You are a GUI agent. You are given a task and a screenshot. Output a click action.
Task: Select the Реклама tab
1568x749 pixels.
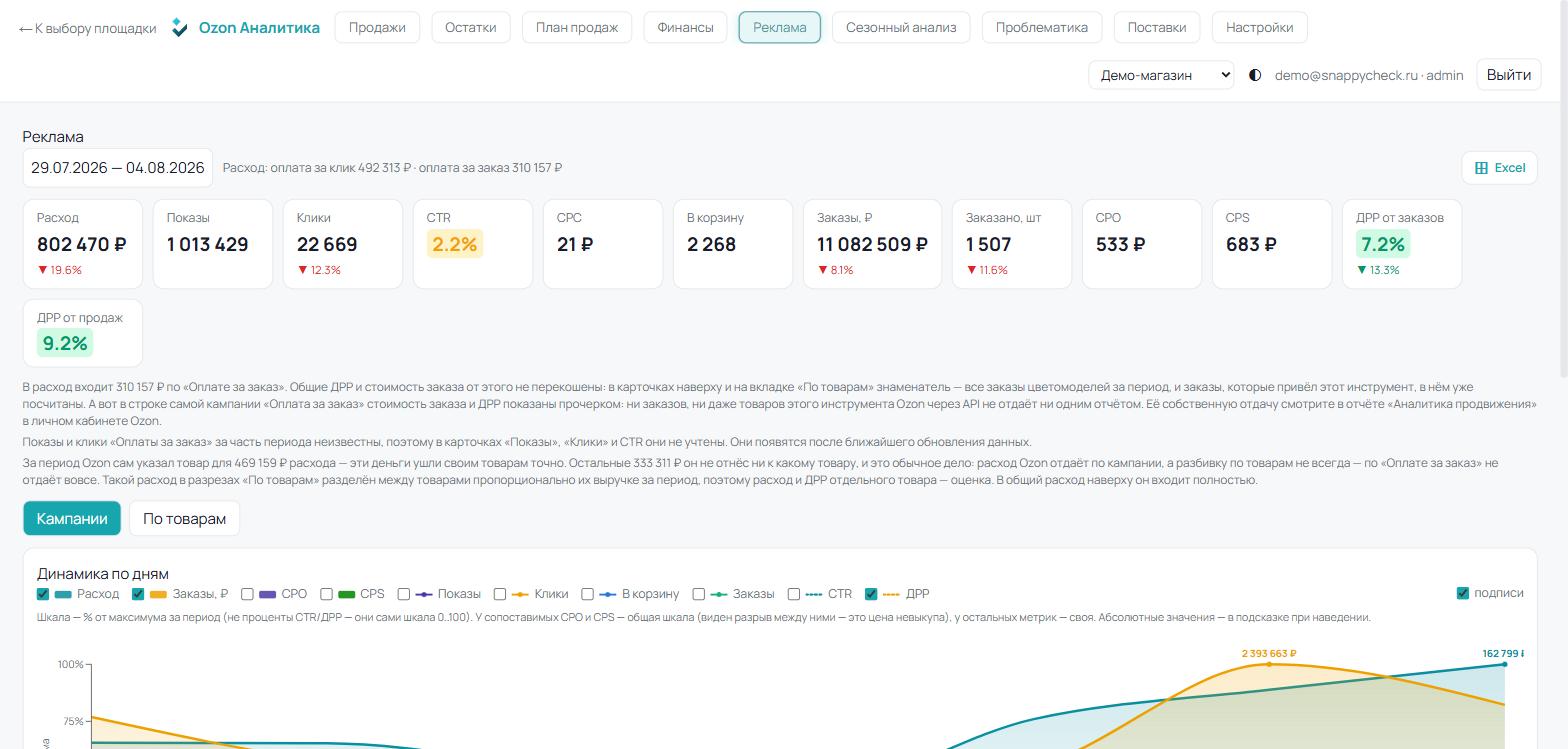tap(780, 27)
